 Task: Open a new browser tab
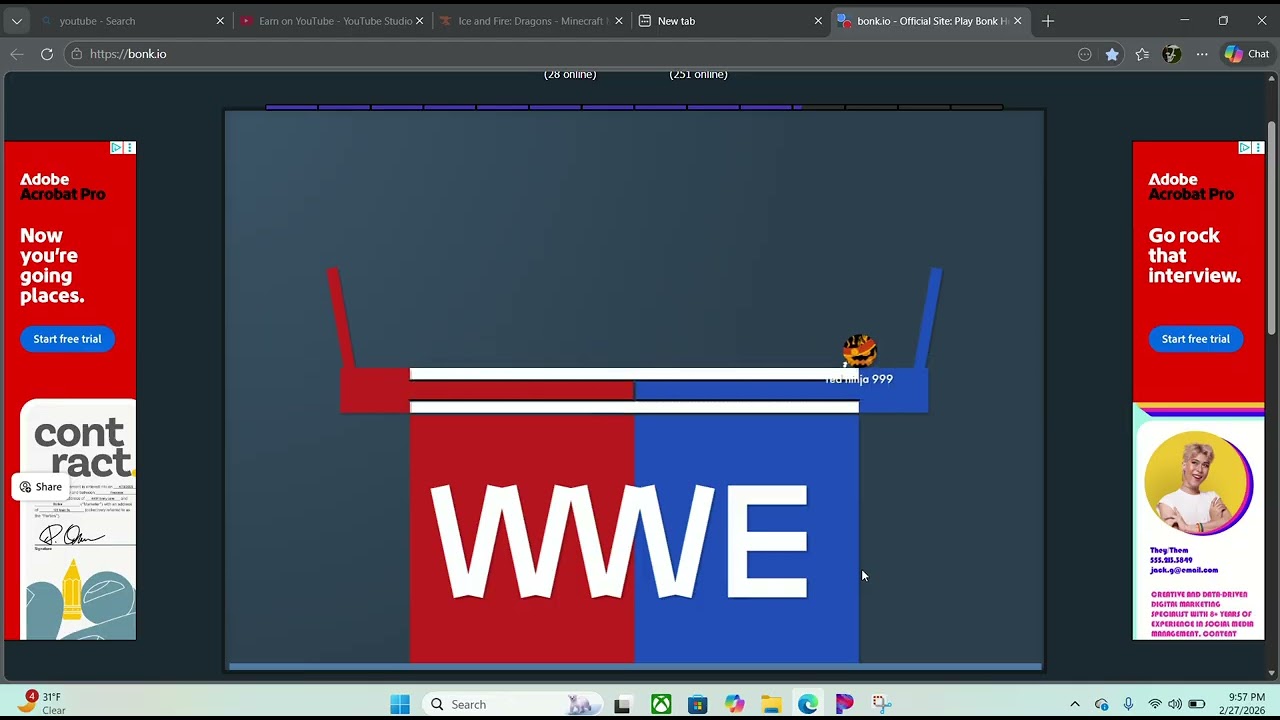click(x=1048, y=21)
